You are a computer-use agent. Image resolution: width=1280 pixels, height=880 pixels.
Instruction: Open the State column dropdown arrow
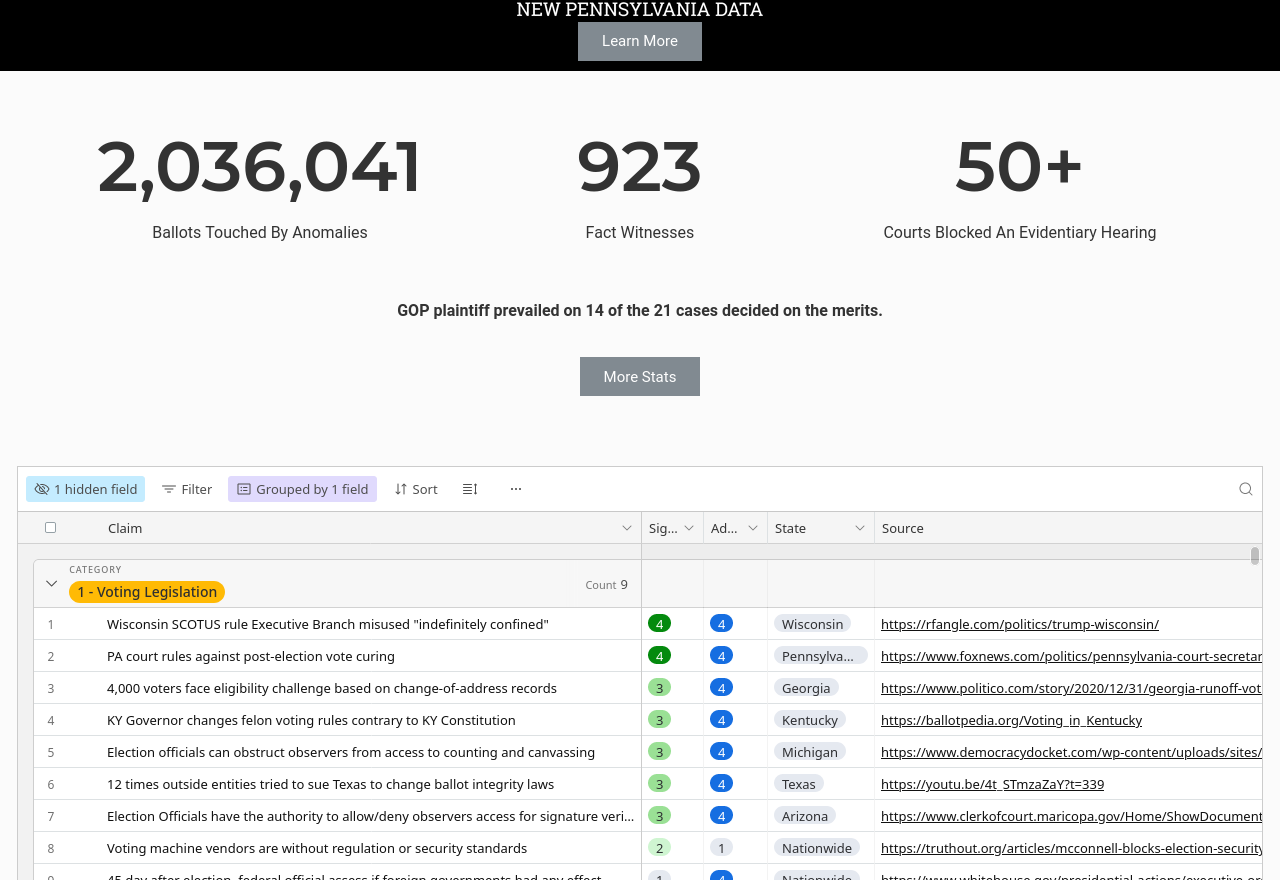860,528
